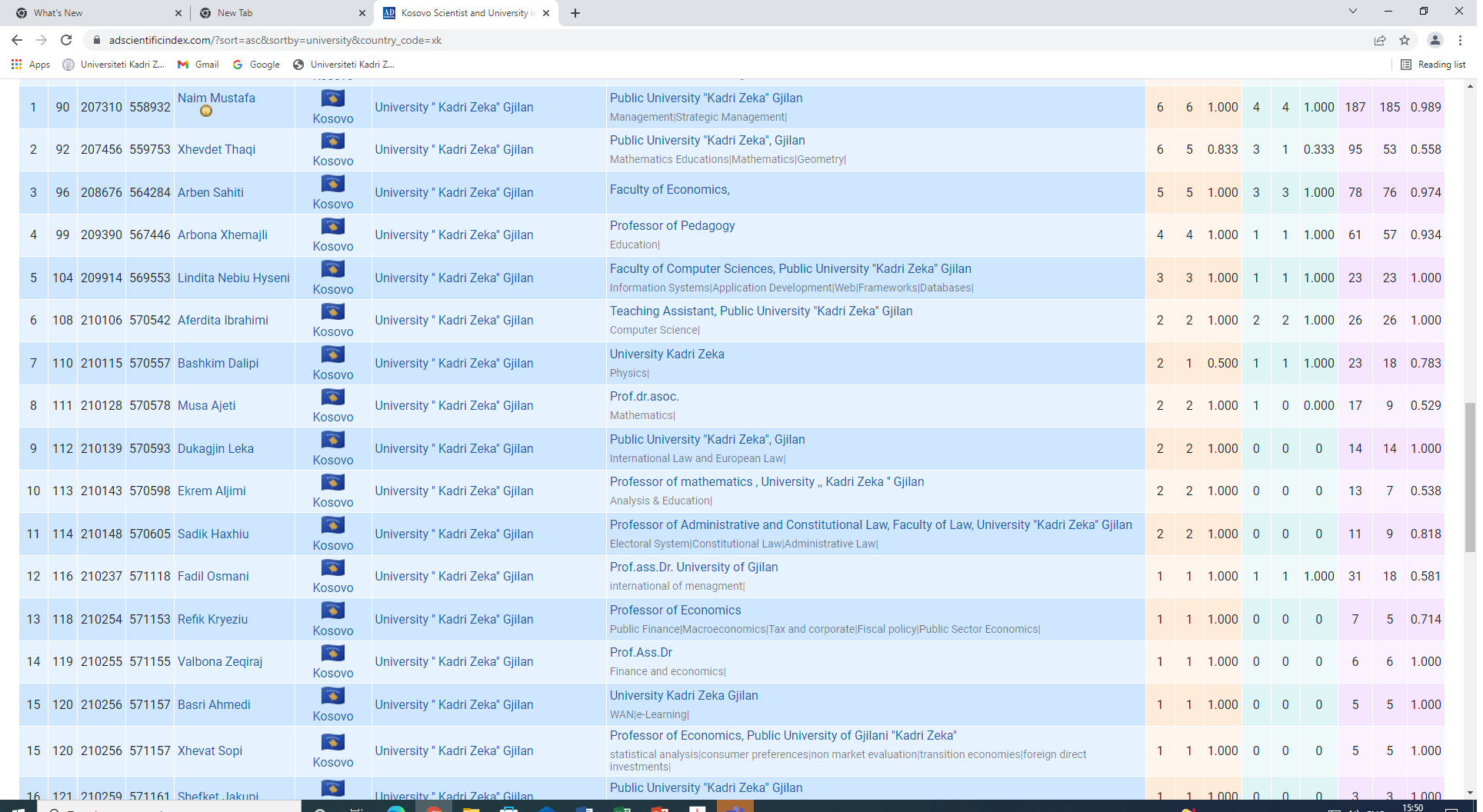Click Kosovo country link in Fadil Osmani row
Image resolution: width=1483 pixels, height=812 pixels.
point(333,588)
